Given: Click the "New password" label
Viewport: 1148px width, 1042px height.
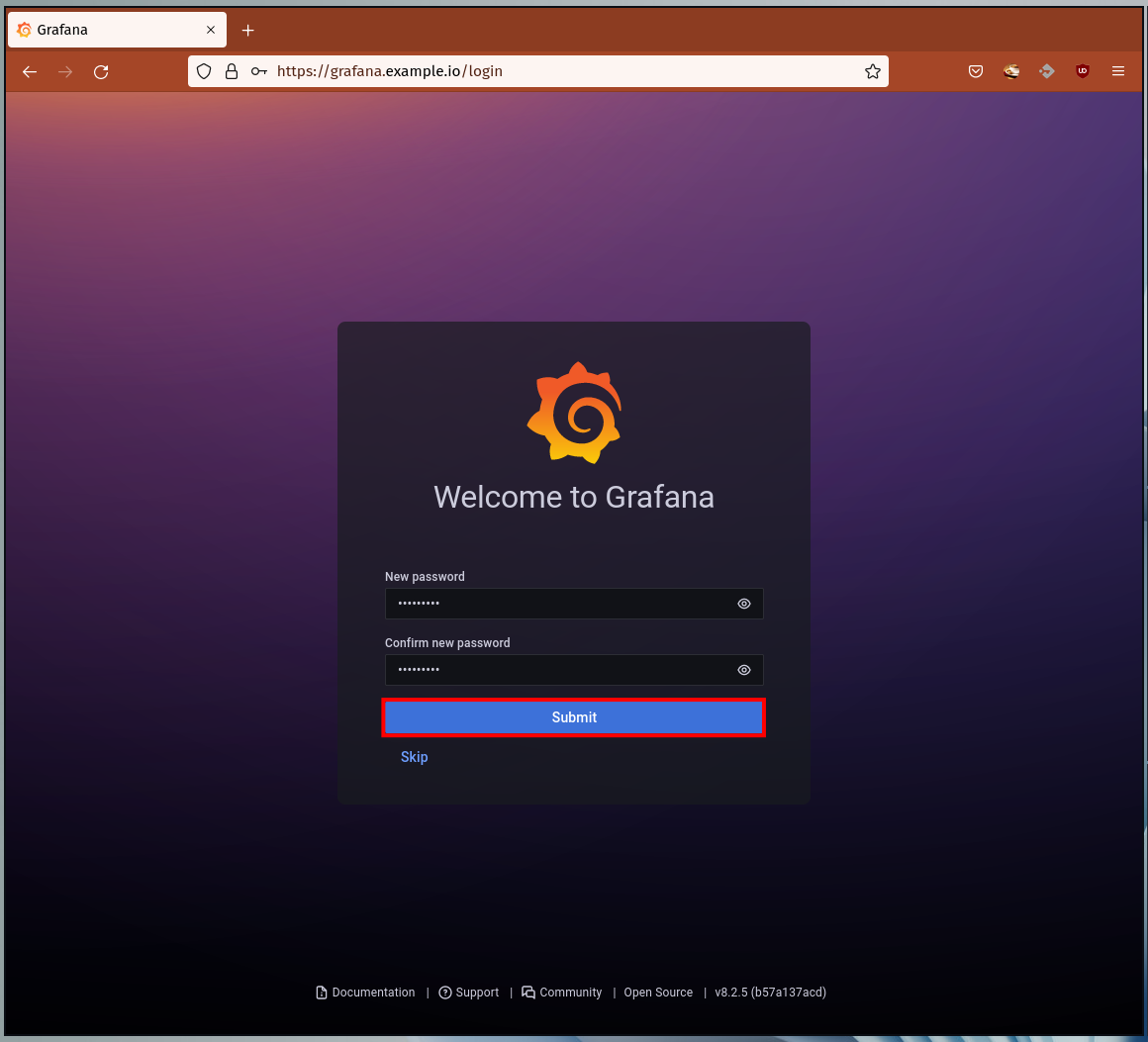Looking at the screenshot, I should [x=425, y=577].
